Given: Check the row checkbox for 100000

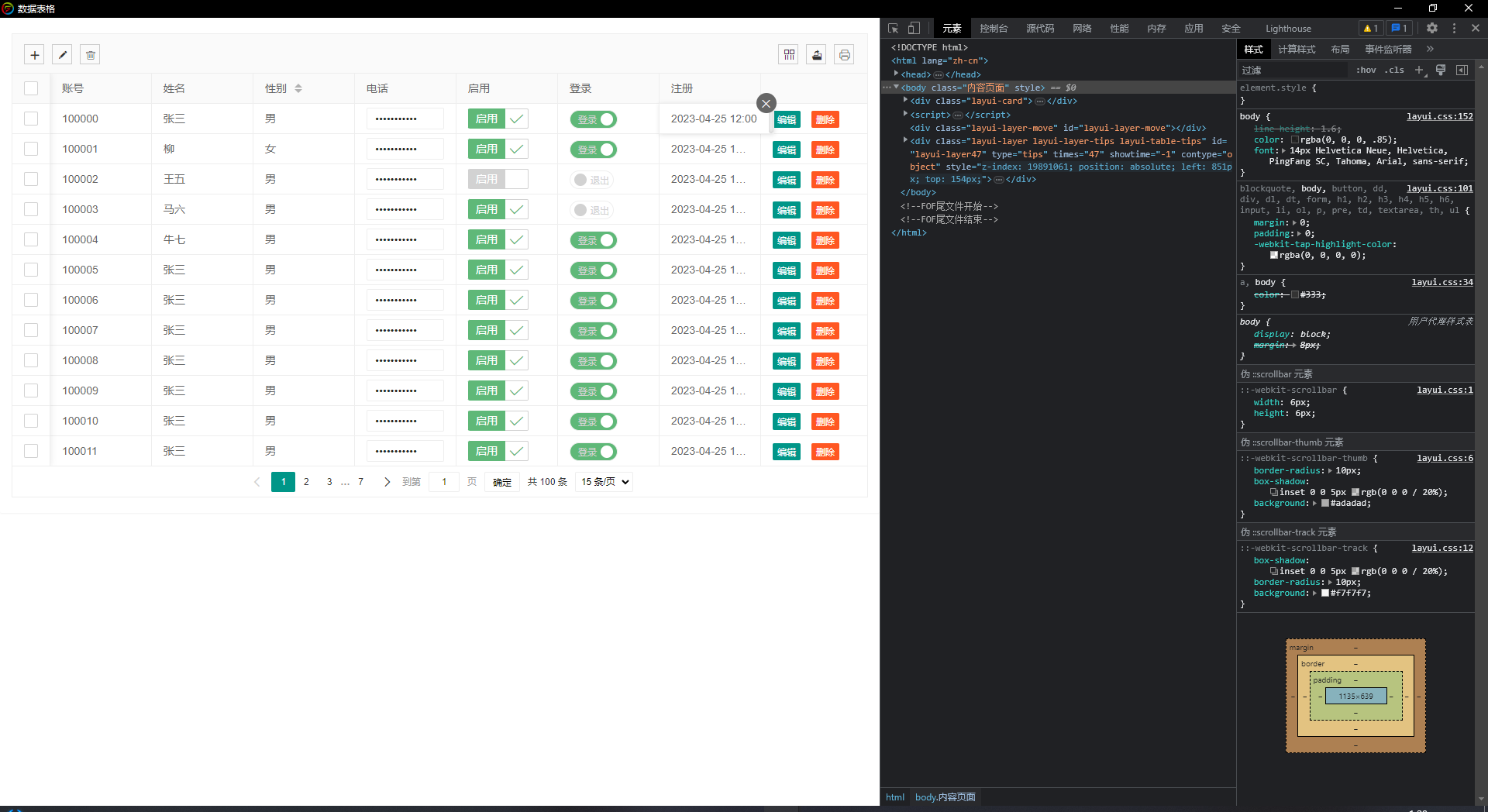Looking at the screenshot, I should point(31,119).
